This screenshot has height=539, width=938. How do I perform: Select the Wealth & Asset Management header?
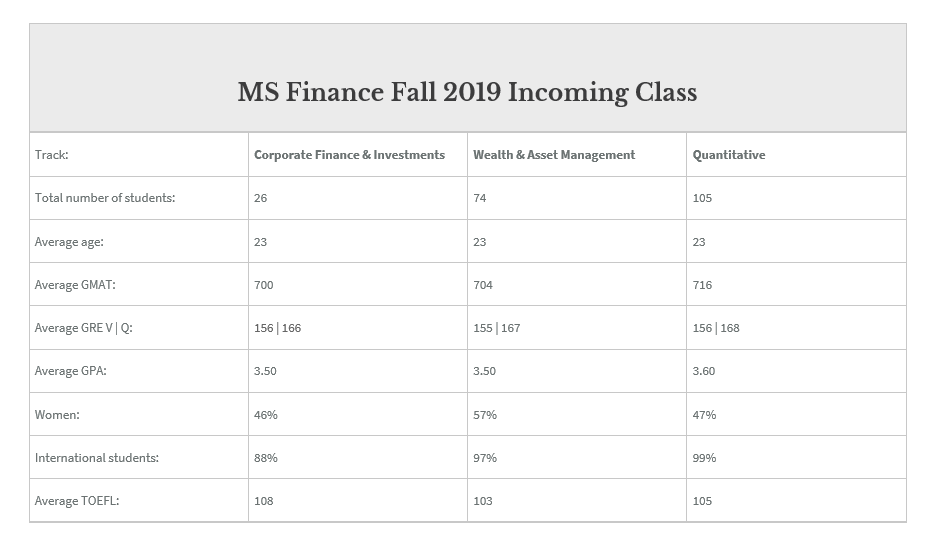(x=554, y=155)
